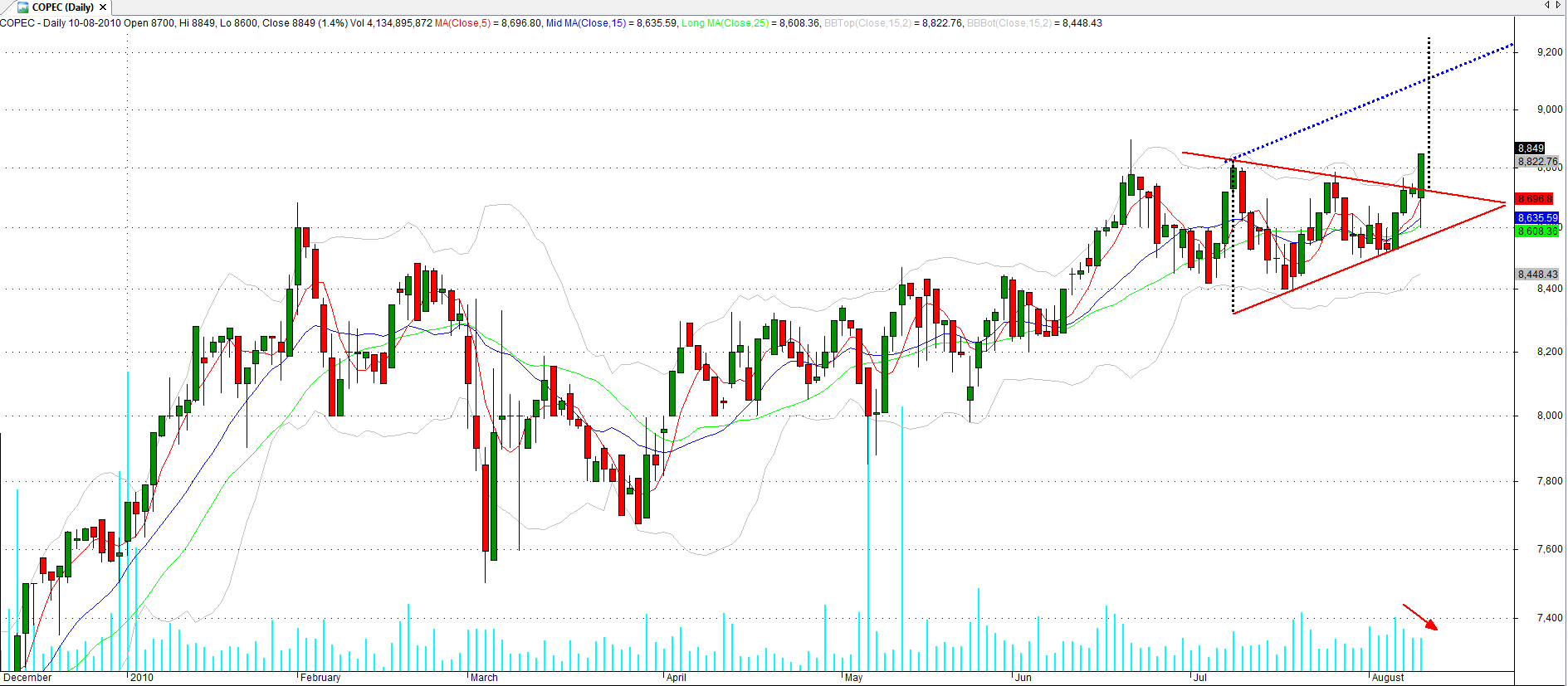Click the 9,000 price axis label
Viewport: 1568px width, 686px height.
1550,109
